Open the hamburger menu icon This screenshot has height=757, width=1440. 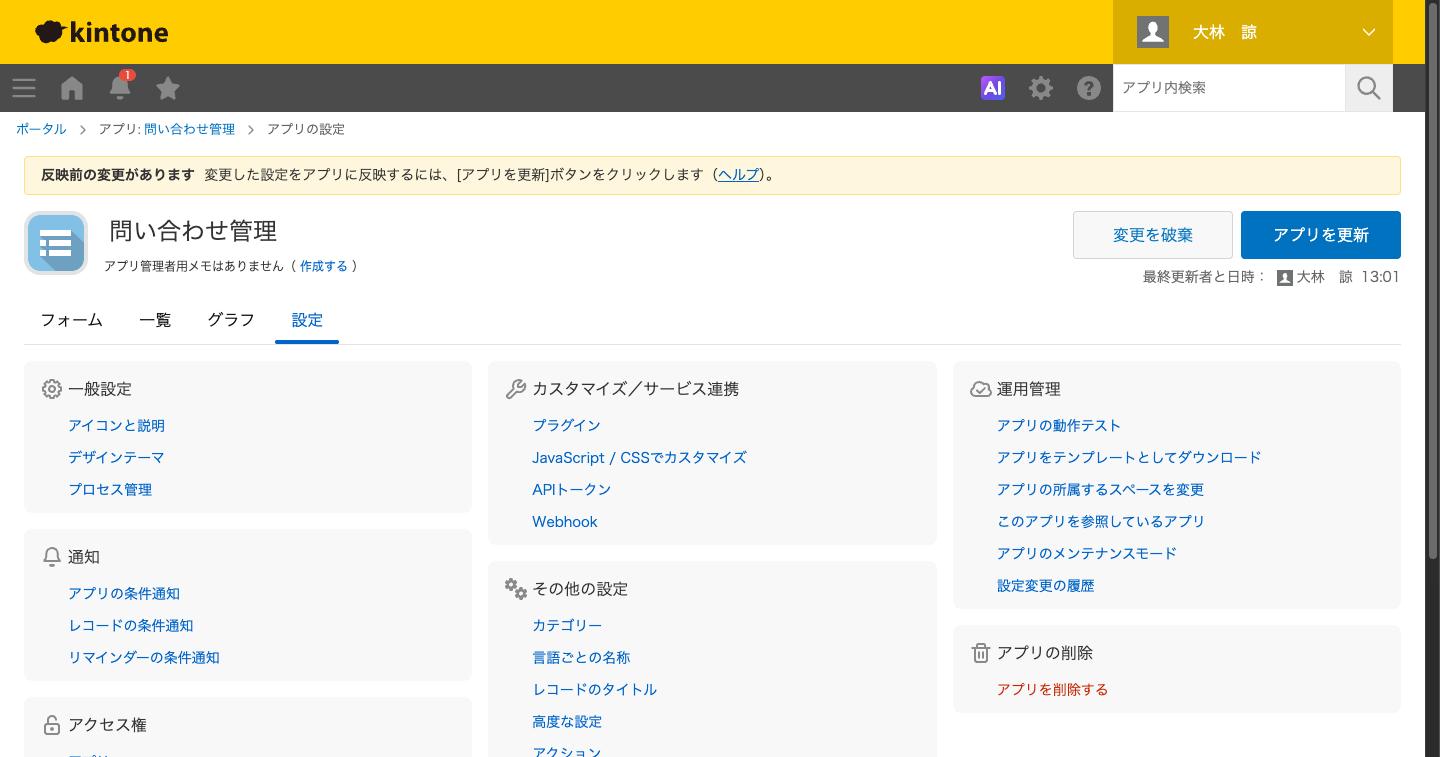click(x=24, y=88)
